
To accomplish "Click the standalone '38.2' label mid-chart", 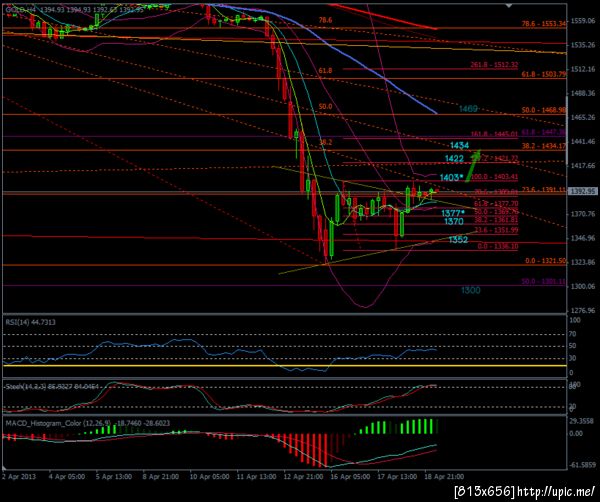I will coord(325,142).
